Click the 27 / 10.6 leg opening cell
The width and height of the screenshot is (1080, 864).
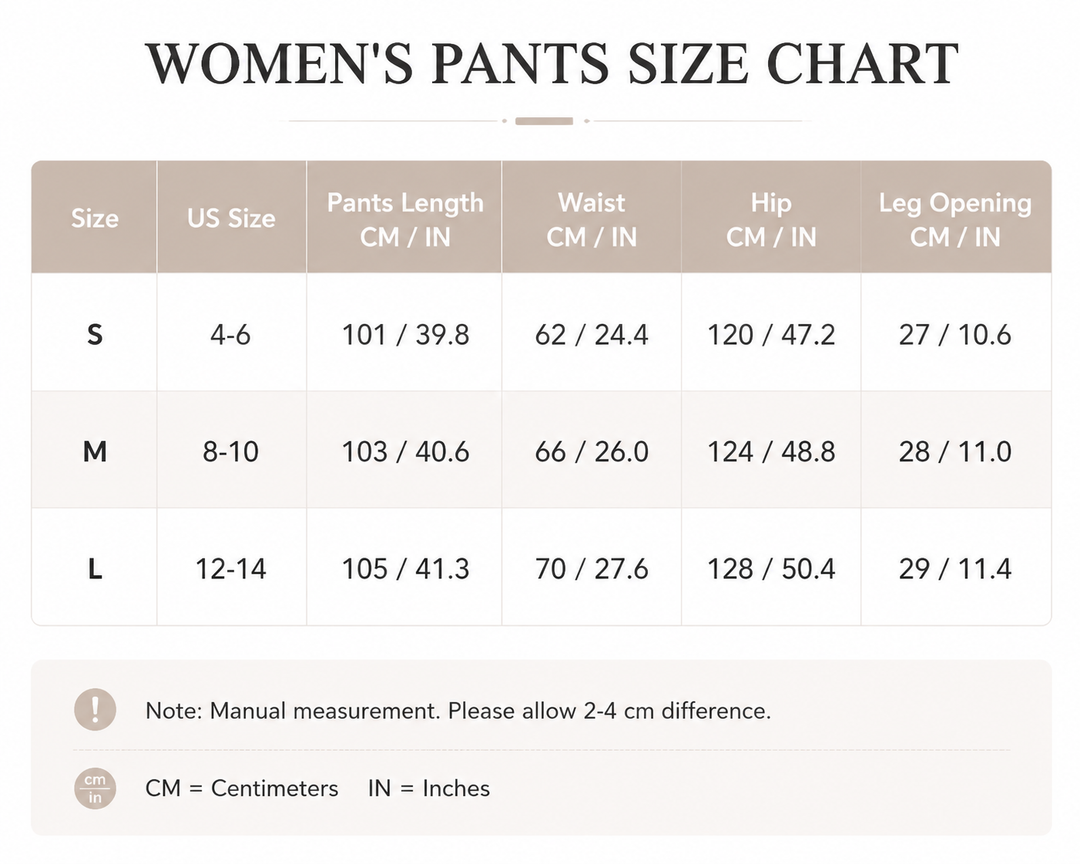click(x=955, y=335)
